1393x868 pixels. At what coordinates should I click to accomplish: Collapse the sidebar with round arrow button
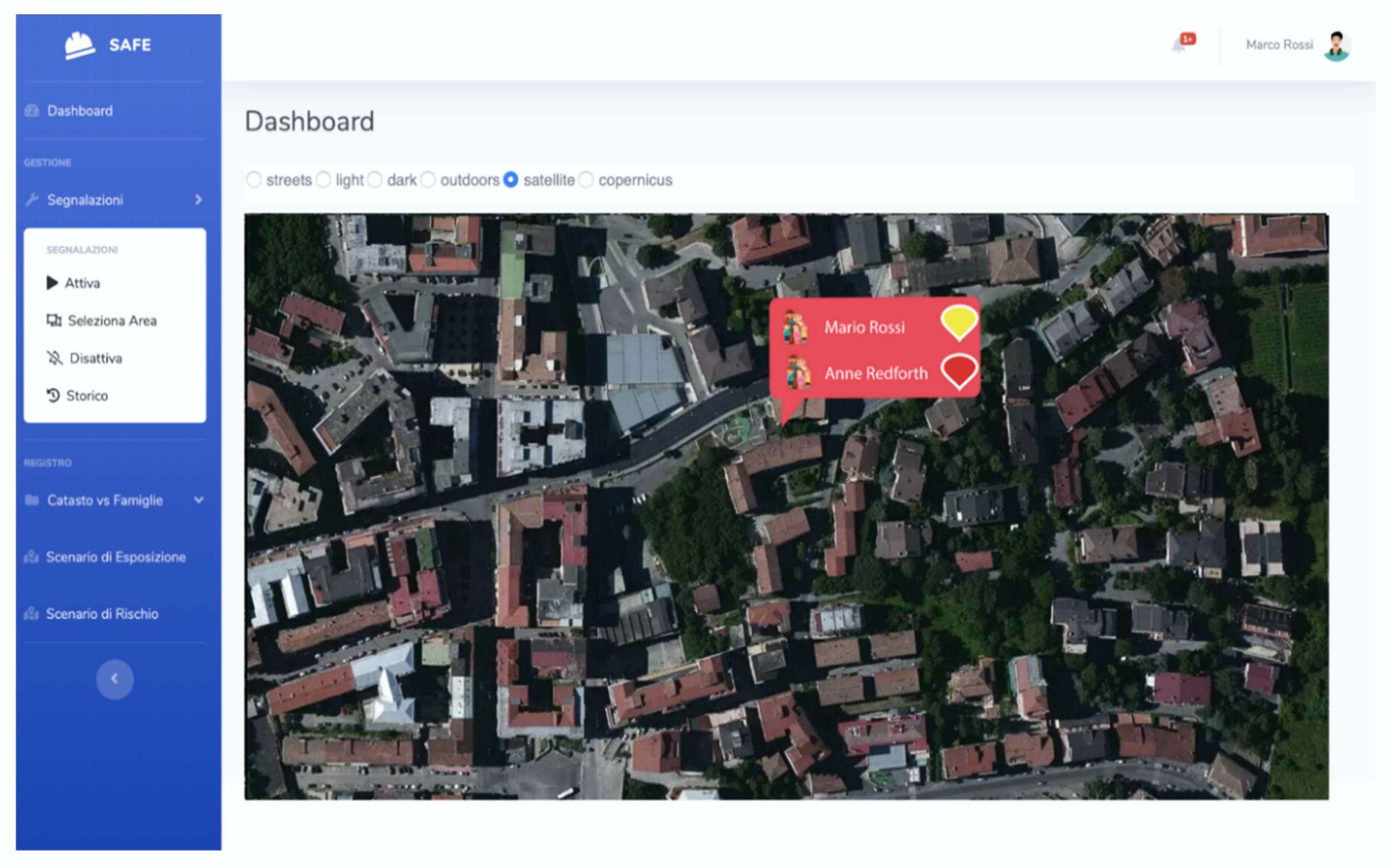pyautogui.click(x=115, y=679)
